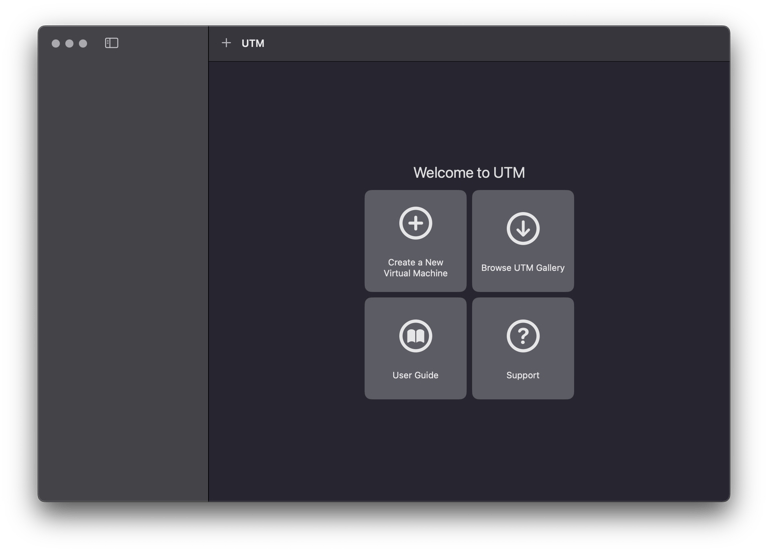Image resolution: width=768 pixels, height=552 pixels.
Task: Click the UTM title in the toolbar
Action: pyautogui.click(x=253, y=44)
